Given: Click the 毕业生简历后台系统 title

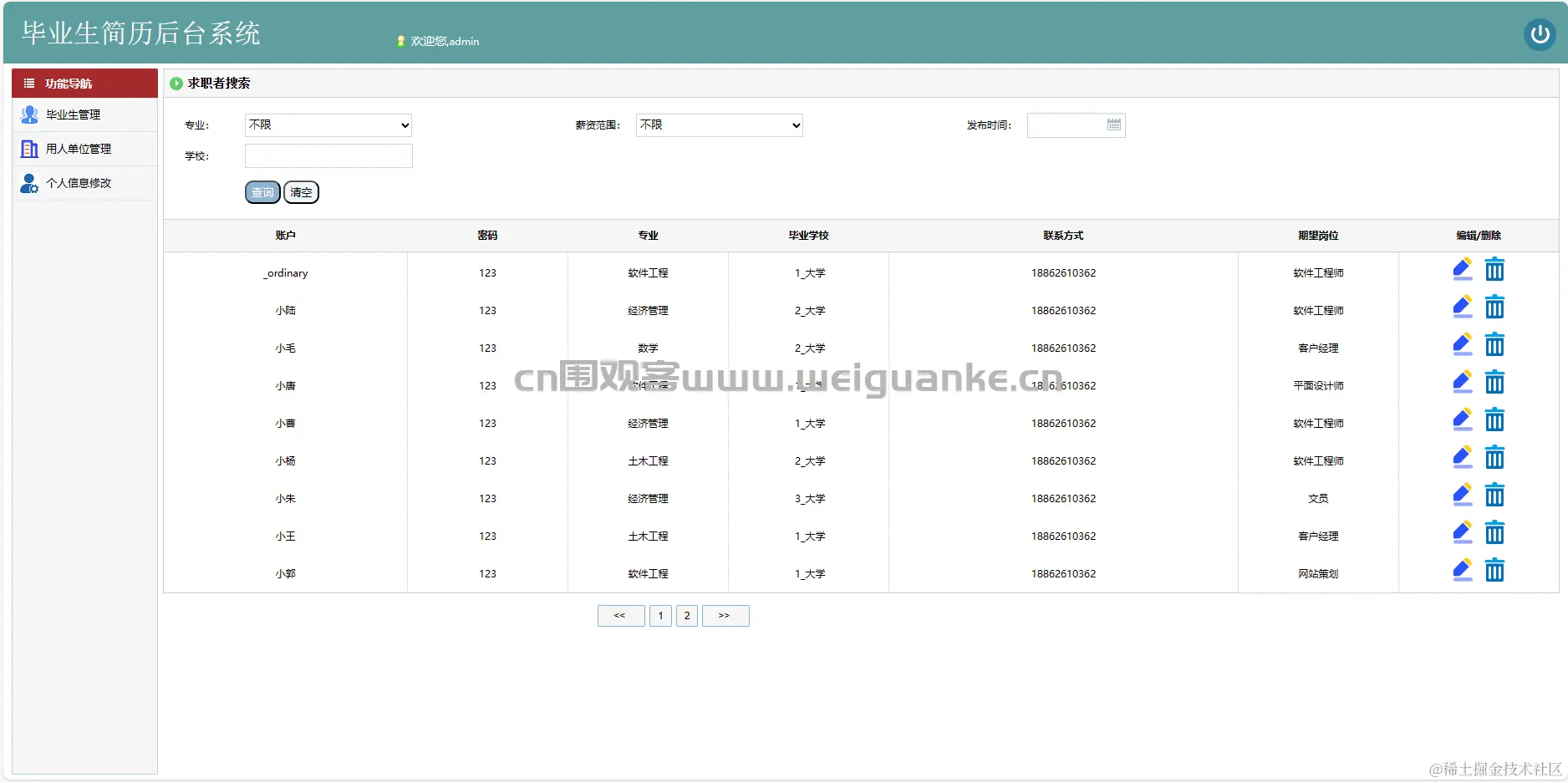Looking at the screenshot, I should coord(140,33).
